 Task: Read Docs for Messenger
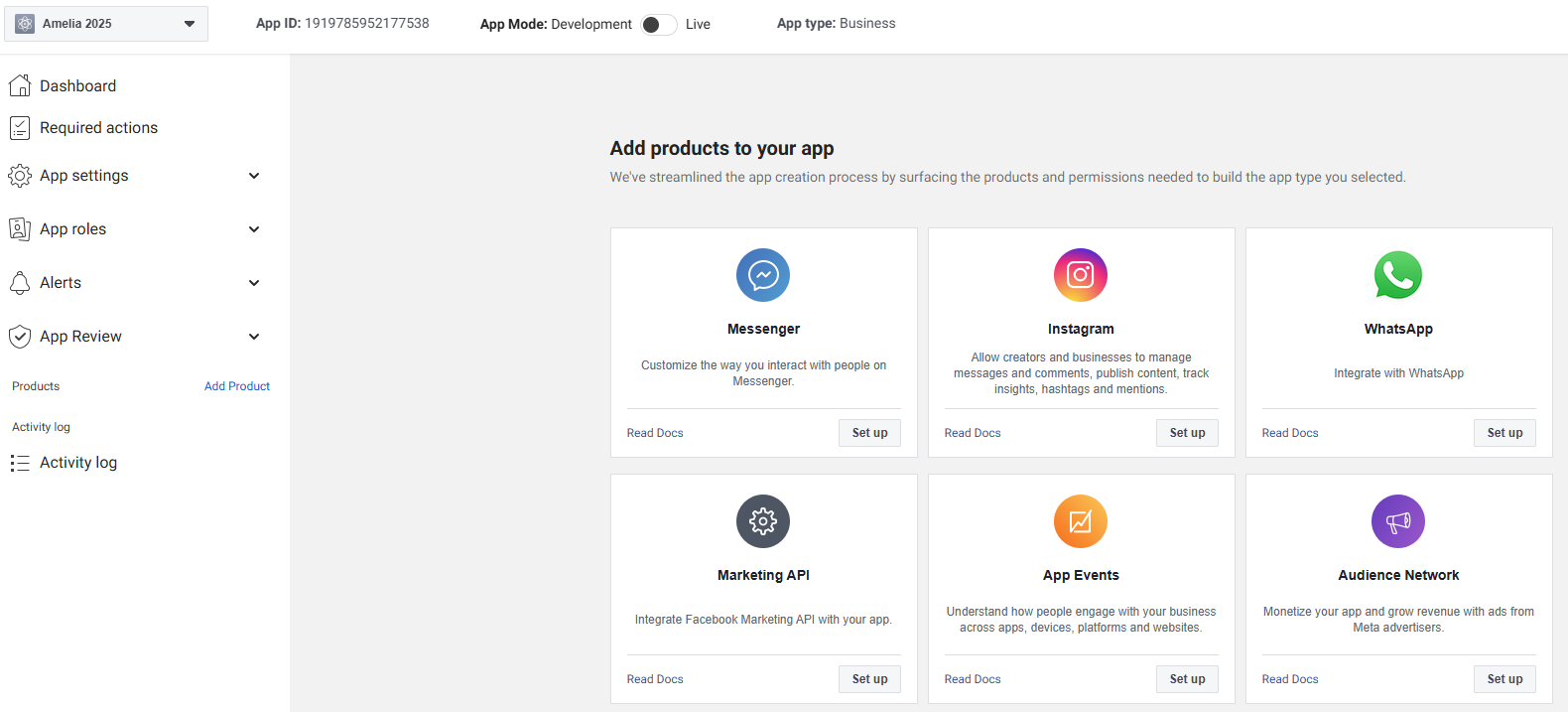point(655,433)
